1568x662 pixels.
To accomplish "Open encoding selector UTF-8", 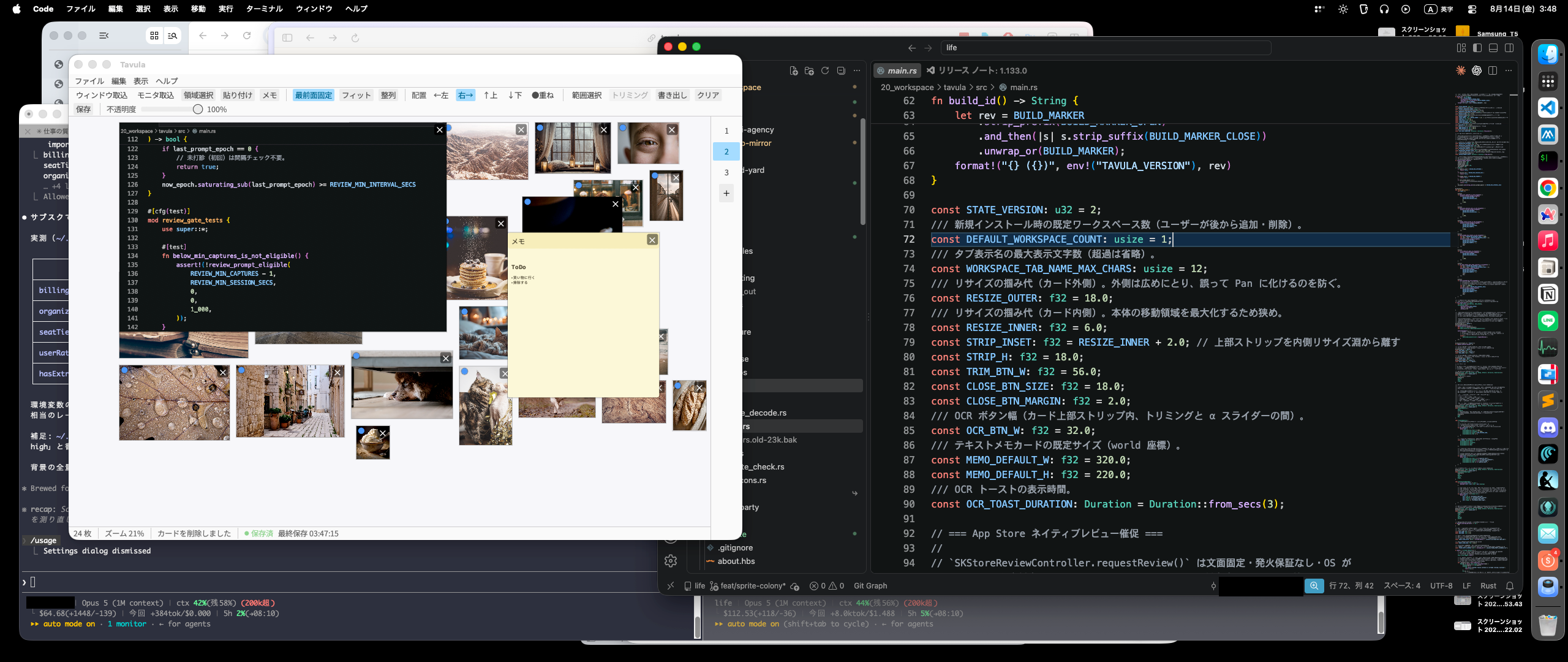I will point(1441,585).
